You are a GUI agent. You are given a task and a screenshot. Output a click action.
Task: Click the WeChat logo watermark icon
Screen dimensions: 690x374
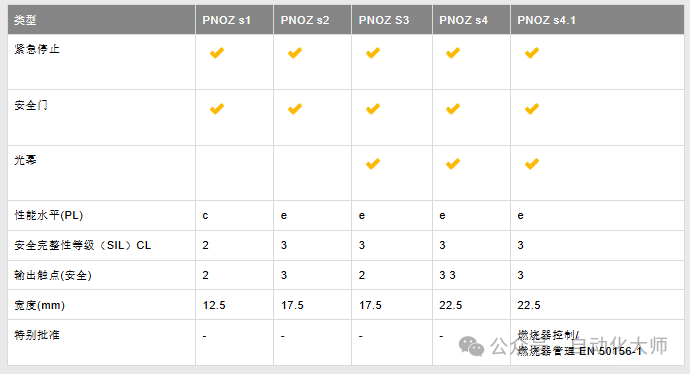coord(471,346)
